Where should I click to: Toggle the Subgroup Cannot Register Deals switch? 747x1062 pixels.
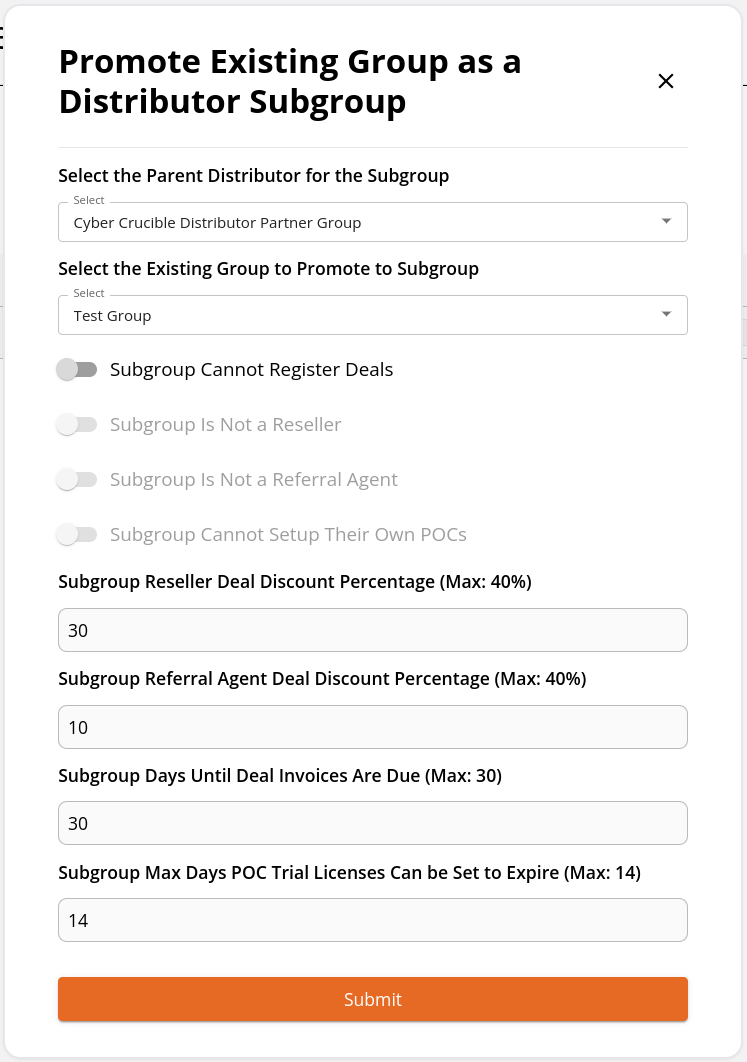click(x=77, y=370)
